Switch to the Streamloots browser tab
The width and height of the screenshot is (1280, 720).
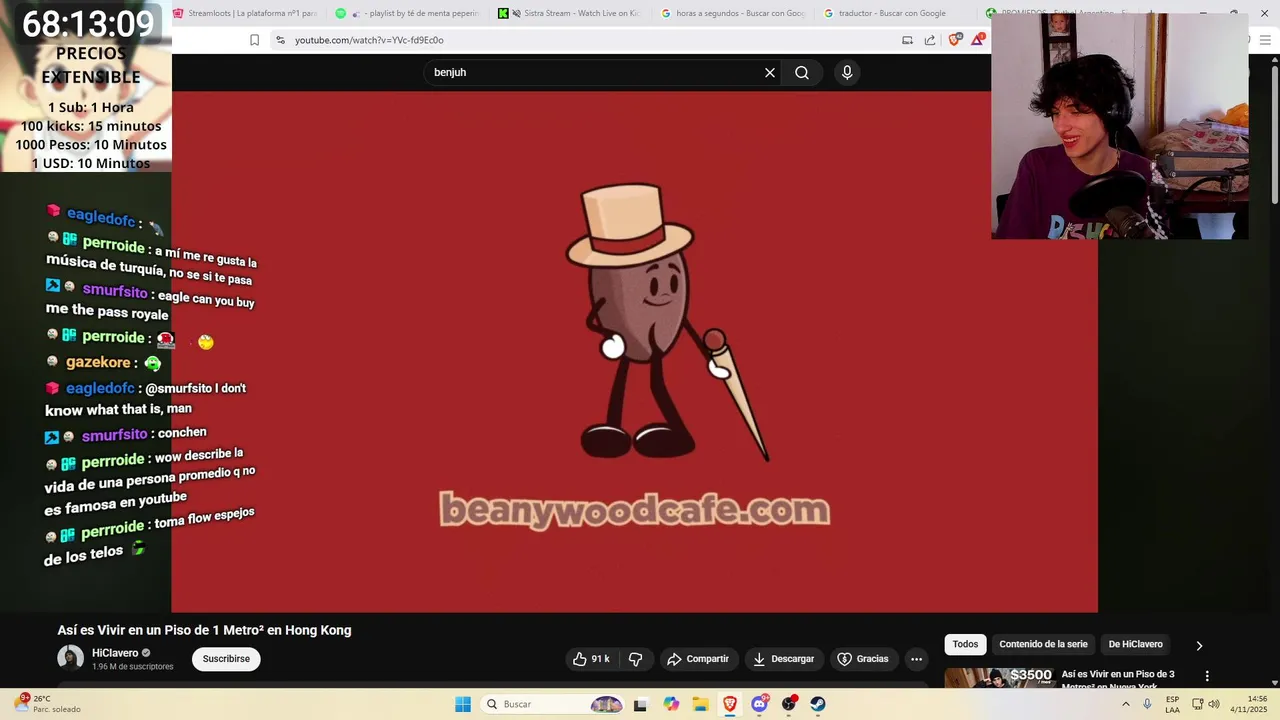pyautogui.click(x=245, y=13)
